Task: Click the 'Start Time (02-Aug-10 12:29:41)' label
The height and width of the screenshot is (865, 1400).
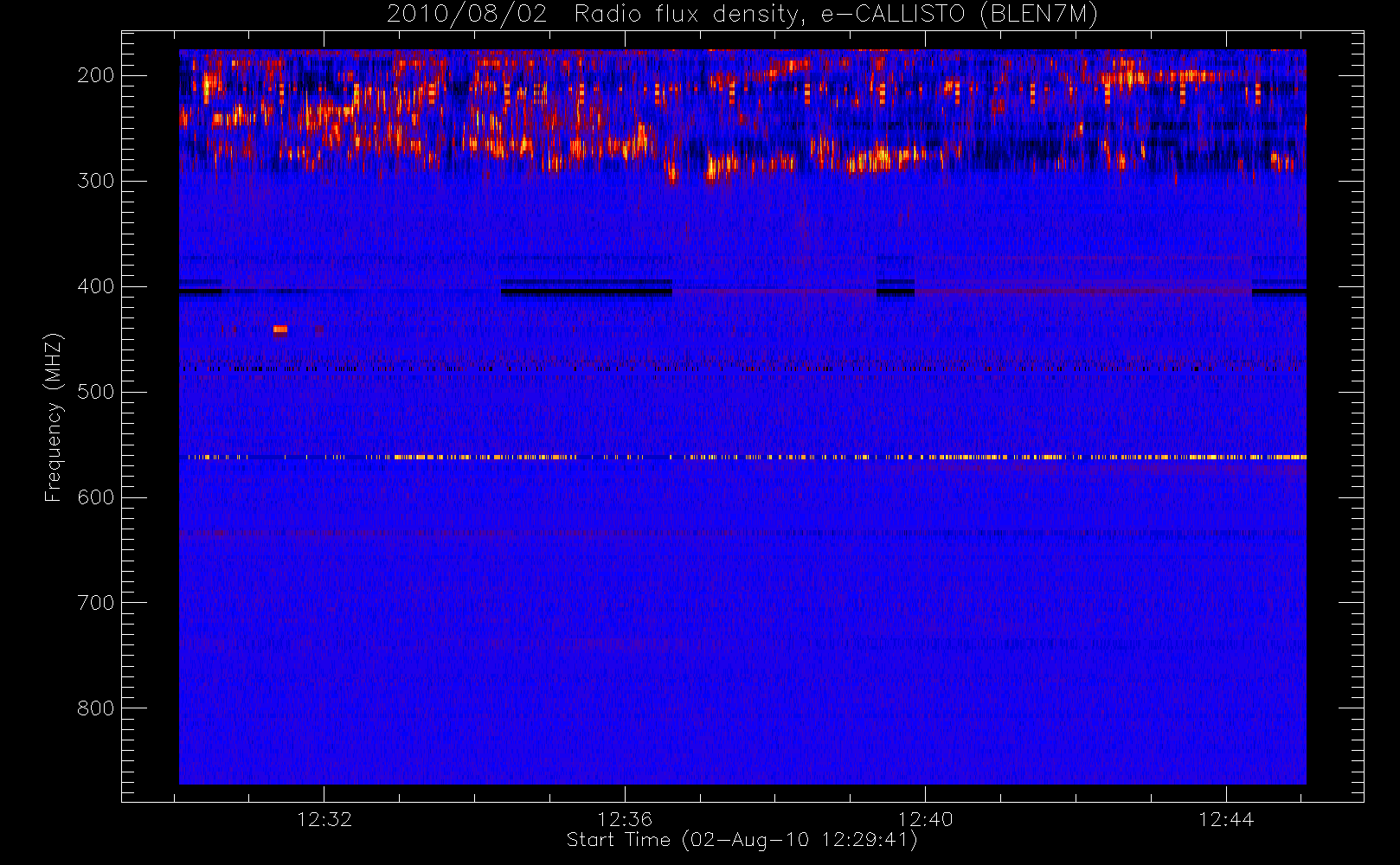Action: 742,840
